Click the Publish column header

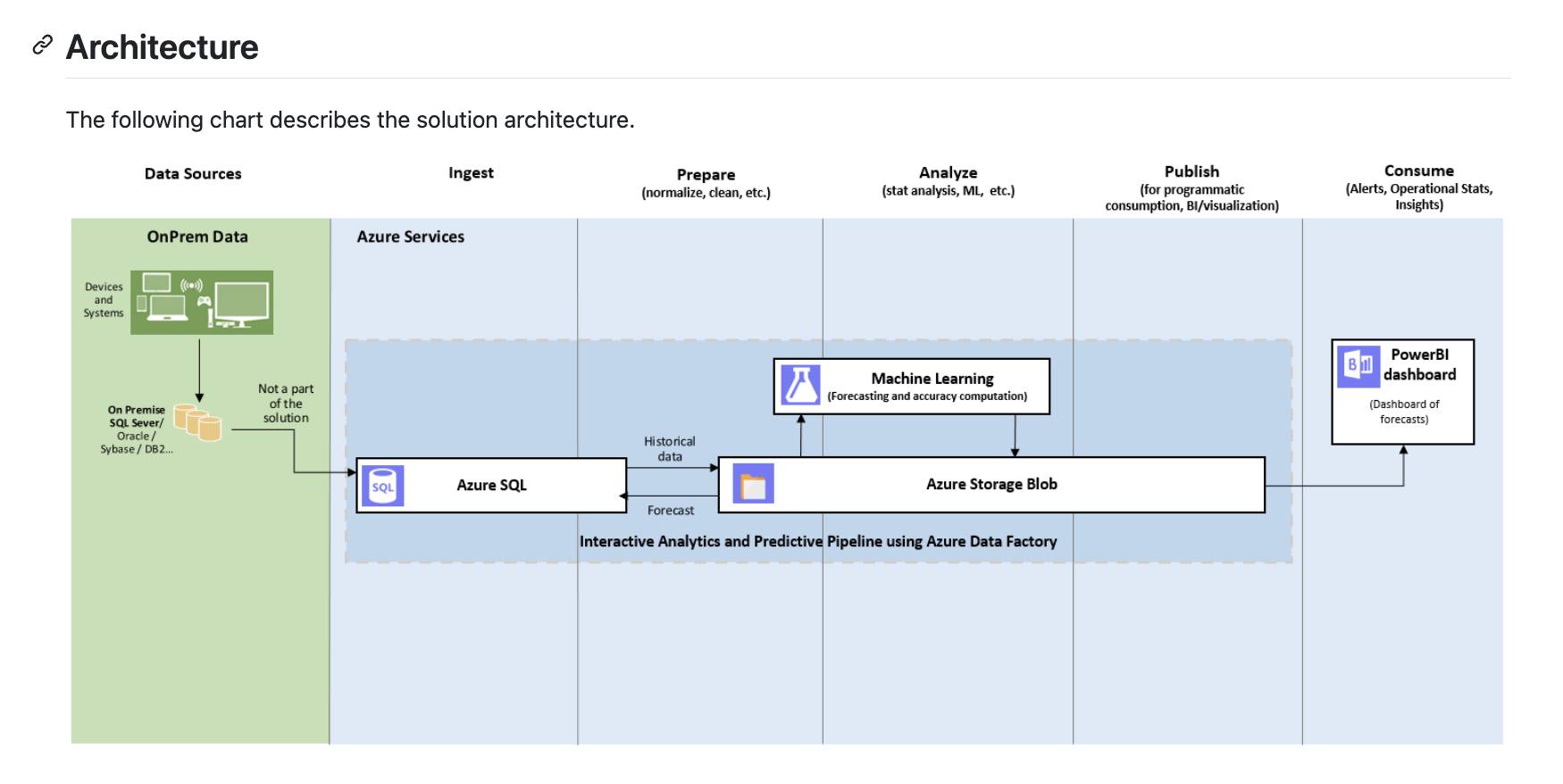(1191, 171)
